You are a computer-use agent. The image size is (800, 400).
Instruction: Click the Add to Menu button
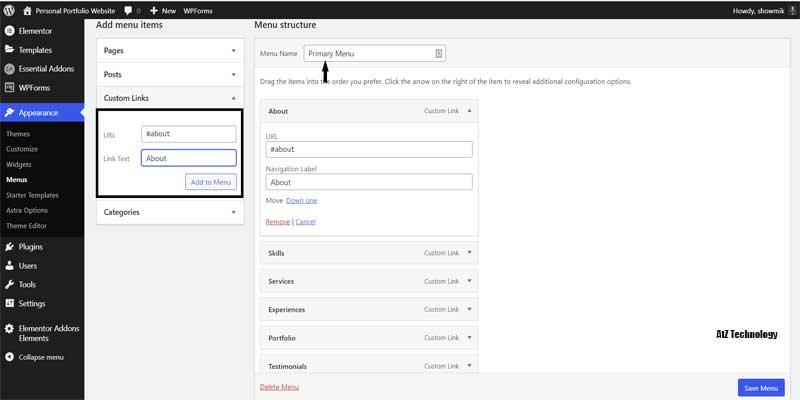(x=211, y=182)
